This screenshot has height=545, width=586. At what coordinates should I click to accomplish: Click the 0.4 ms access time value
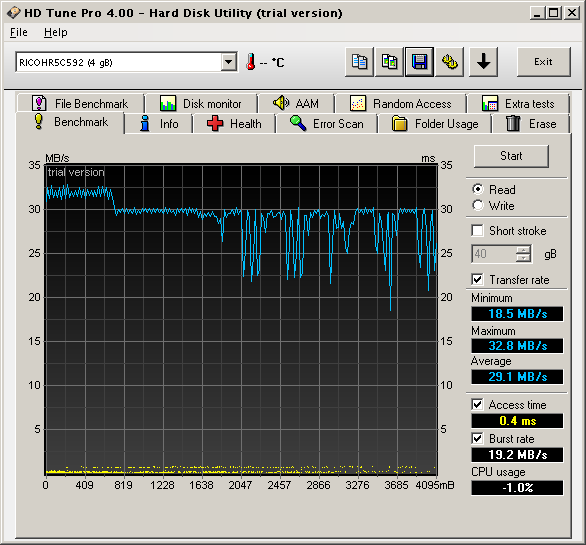coord(517,421)
